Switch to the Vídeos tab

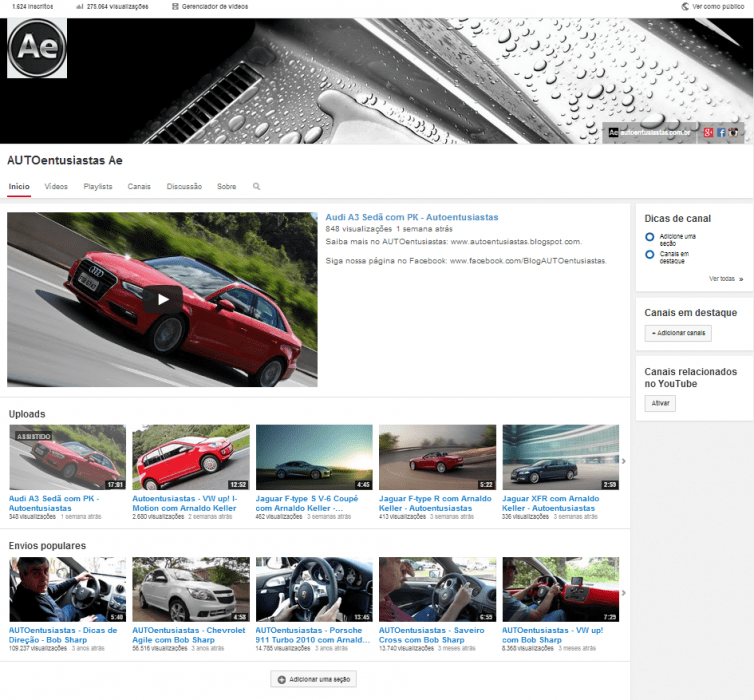click(x=56, y=186)
